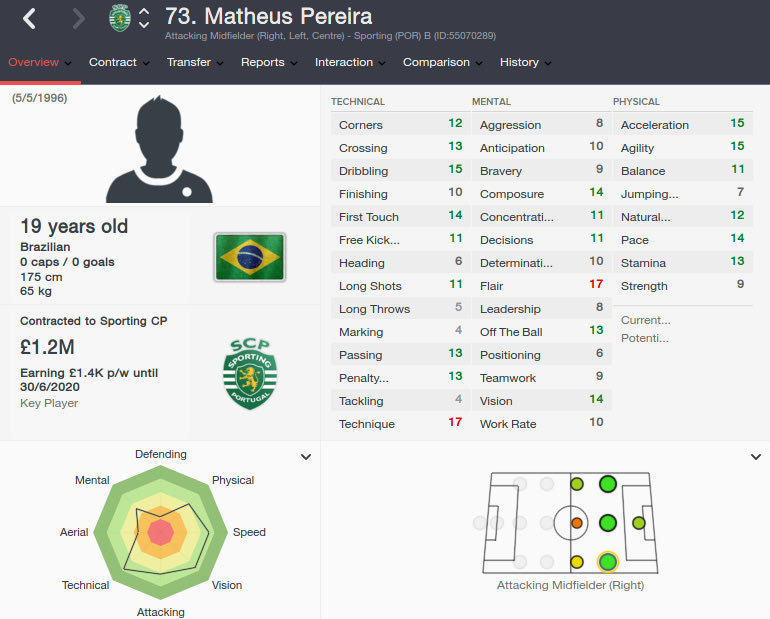Select the yellow right midfield position dot

coord(576,561)
